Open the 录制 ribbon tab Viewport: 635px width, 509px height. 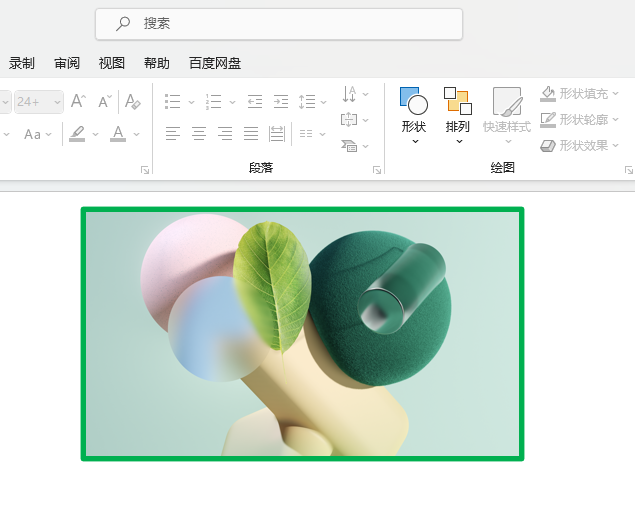(22, 63)
